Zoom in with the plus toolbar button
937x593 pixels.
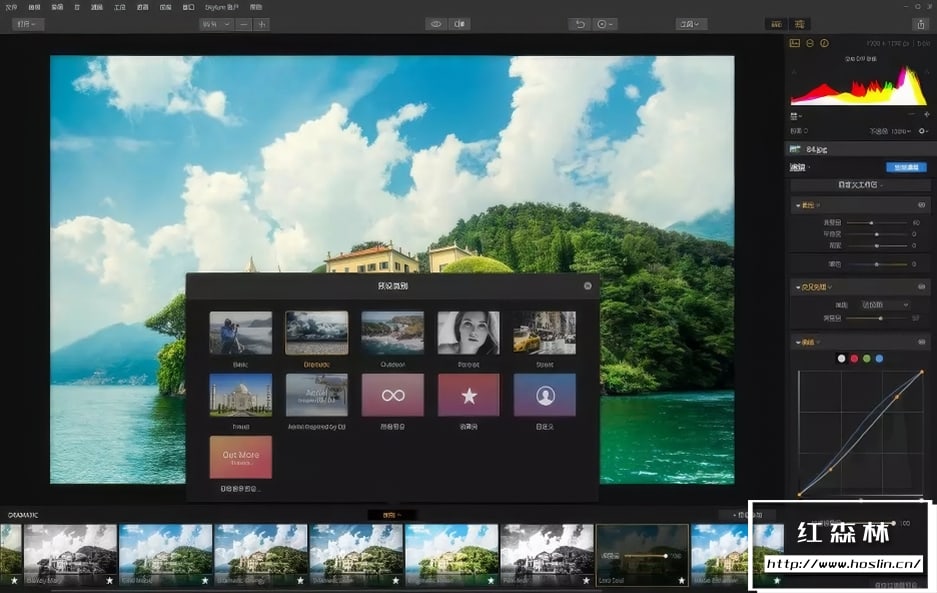click(x=261, y=24)
